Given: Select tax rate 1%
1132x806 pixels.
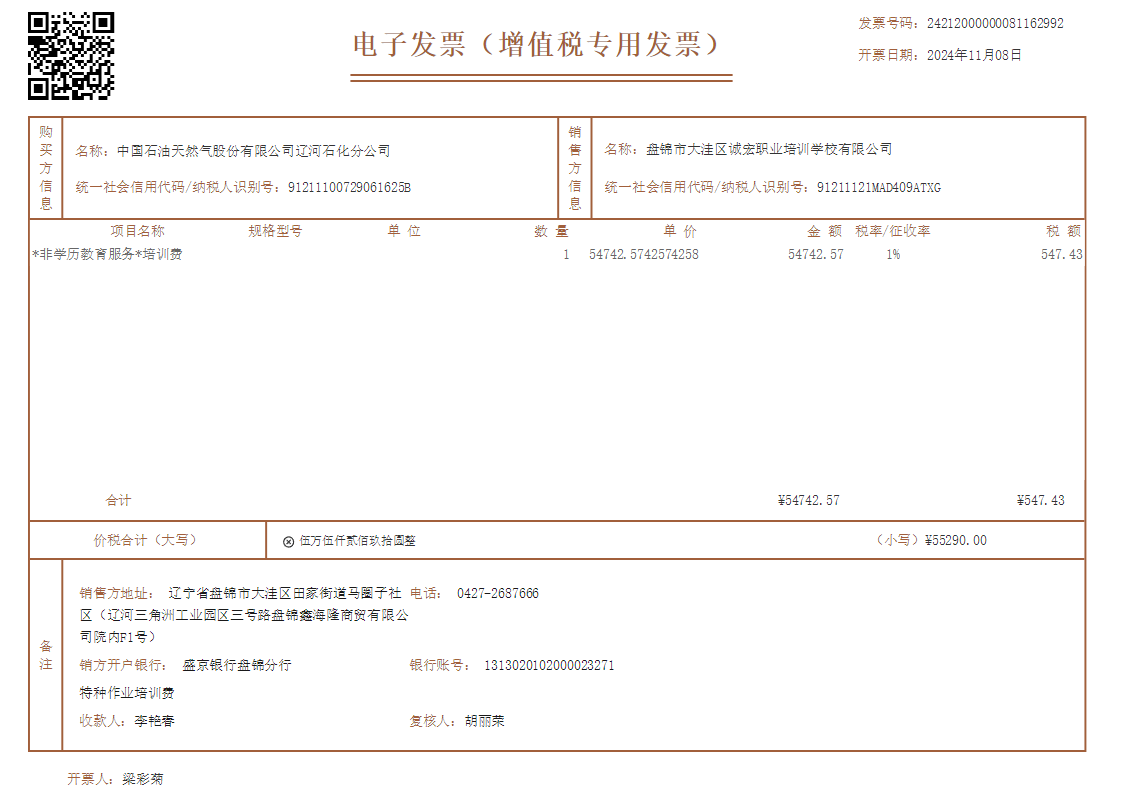Looking at the screenshot, I should pyautogui.click(x=893, y=254).
